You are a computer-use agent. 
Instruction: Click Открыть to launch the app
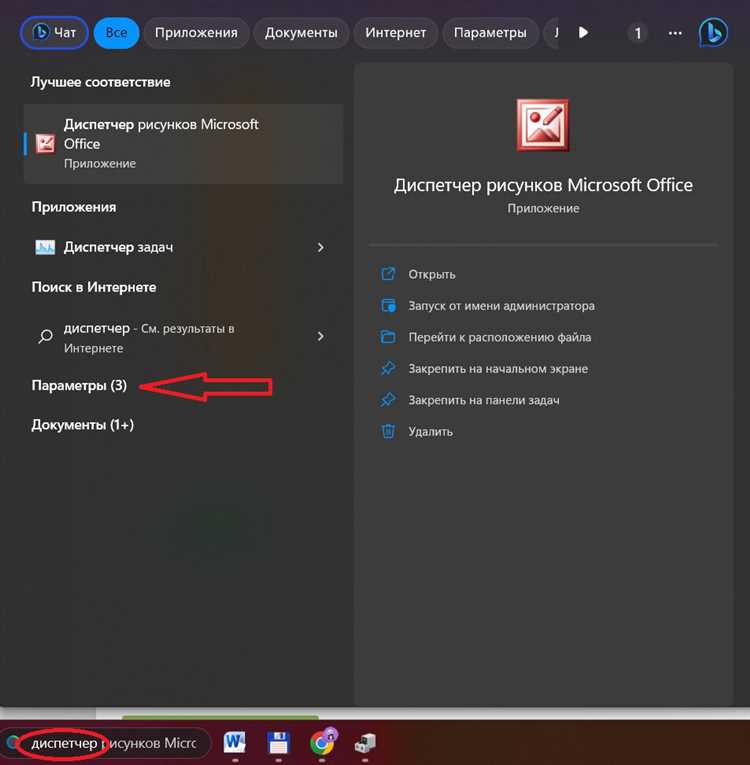tap(432, 274)
